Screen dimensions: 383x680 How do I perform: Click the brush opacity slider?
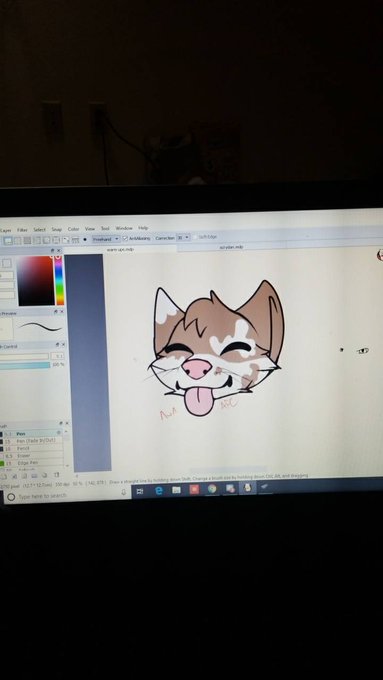tap(25, 366)
